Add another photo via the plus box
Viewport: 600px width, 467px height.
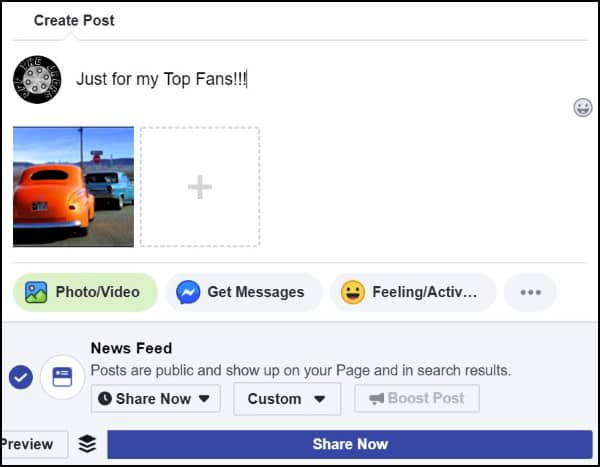(x=200, y=187)
